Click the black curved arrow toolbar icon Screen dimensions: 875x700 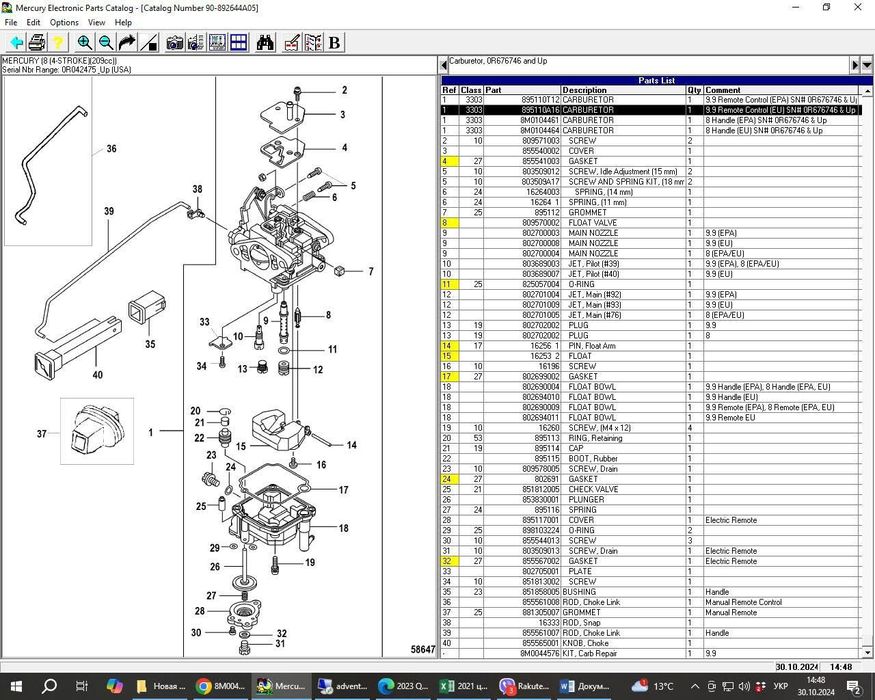(127, 42)
